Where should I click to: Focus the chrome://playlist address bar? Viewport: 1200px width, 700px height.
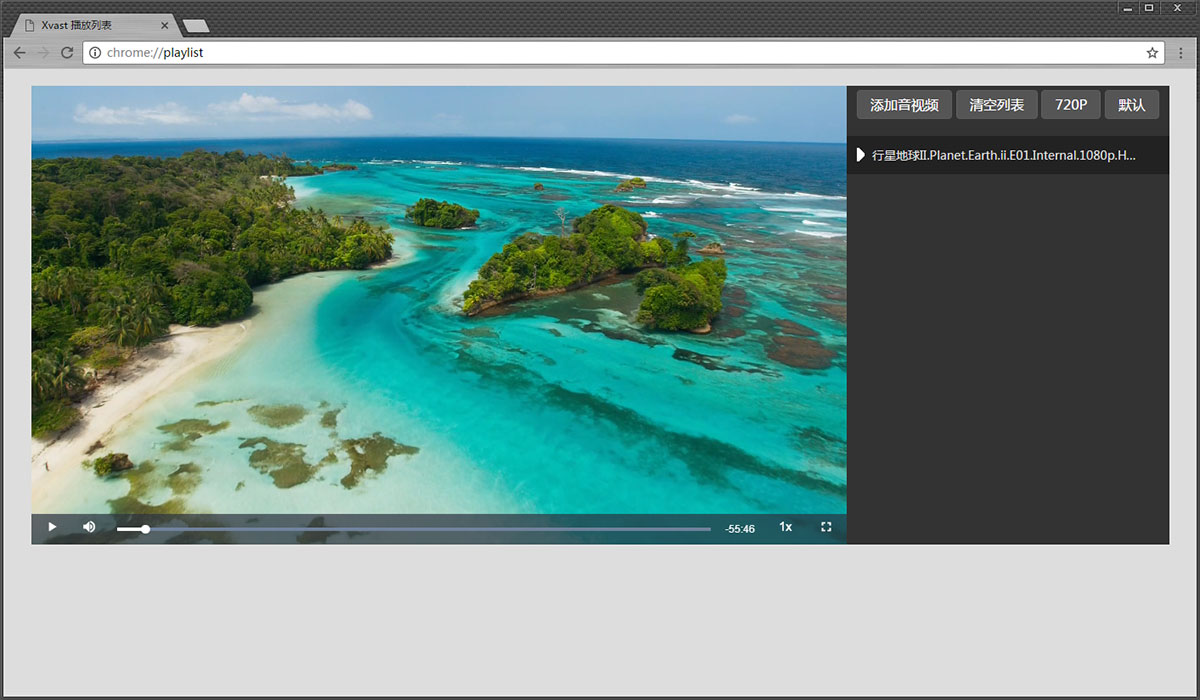pyautogui.click(x=623, y=52)
